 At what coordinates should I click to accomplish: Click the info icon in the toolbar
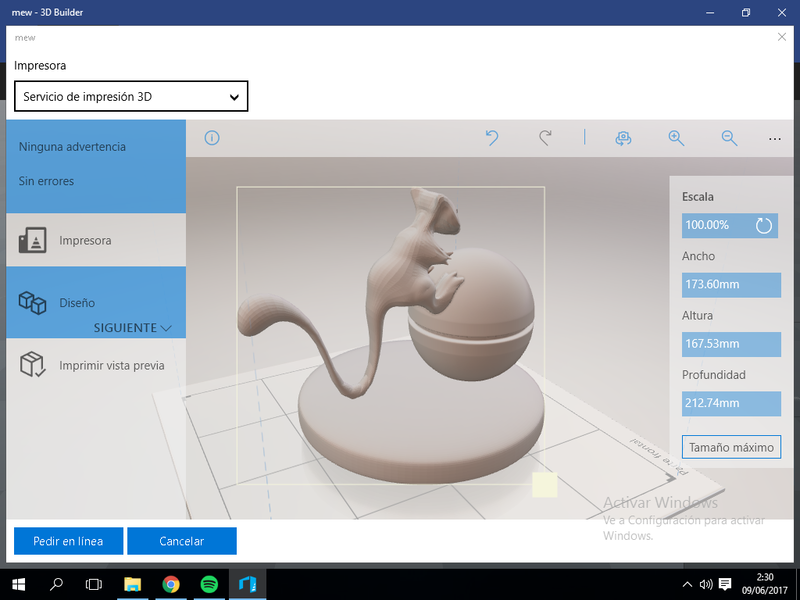pyautogui.click(x=212, y=138)
